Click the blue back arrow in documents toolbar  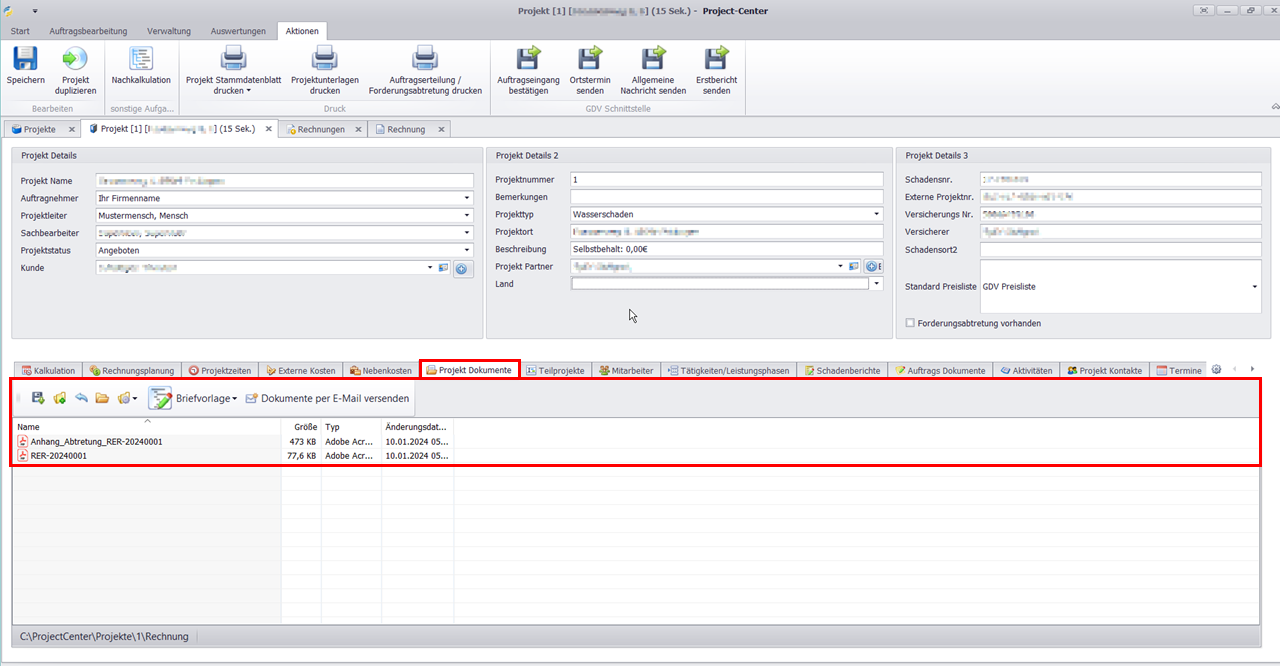click(x=81, y=398)
